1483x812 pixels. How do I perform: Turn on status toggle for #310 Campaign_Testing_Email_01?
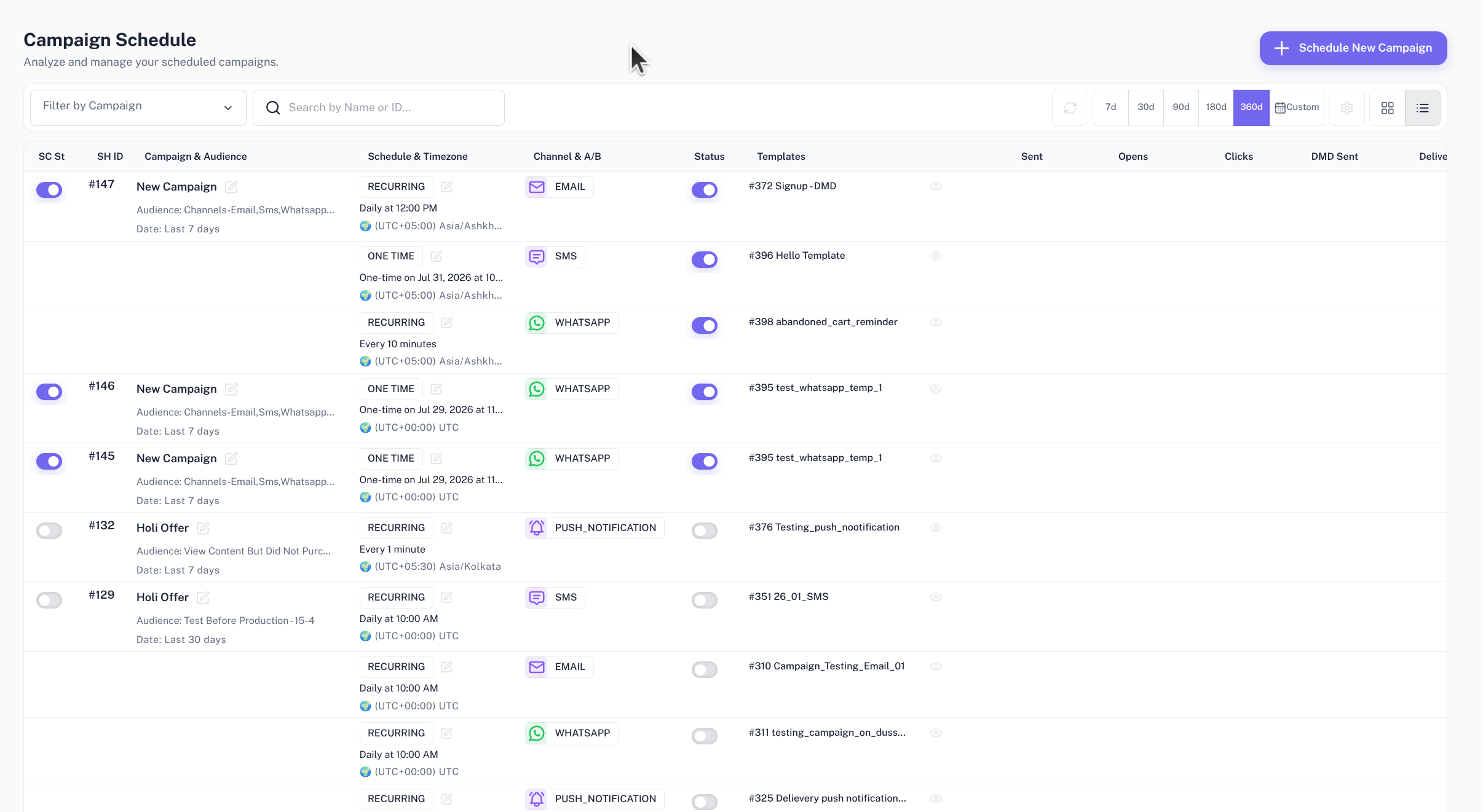click(x=705, y=669)
